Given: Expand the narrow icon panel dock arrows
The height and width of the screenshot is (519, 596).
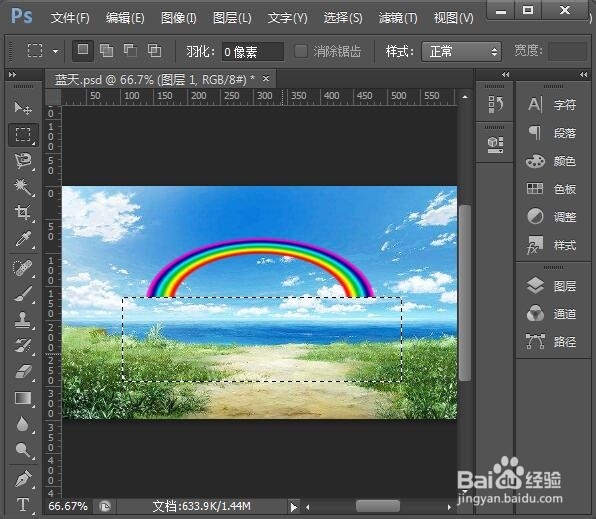Looking at the screenshot, I should pyautogui.click(x=505, y=75).
